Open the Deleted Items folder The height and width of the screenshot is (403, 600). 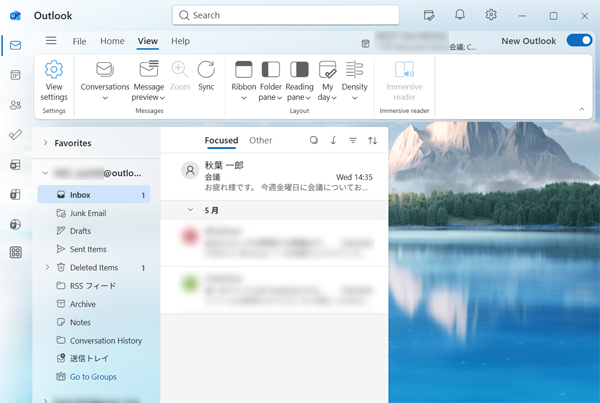point(94,268)
